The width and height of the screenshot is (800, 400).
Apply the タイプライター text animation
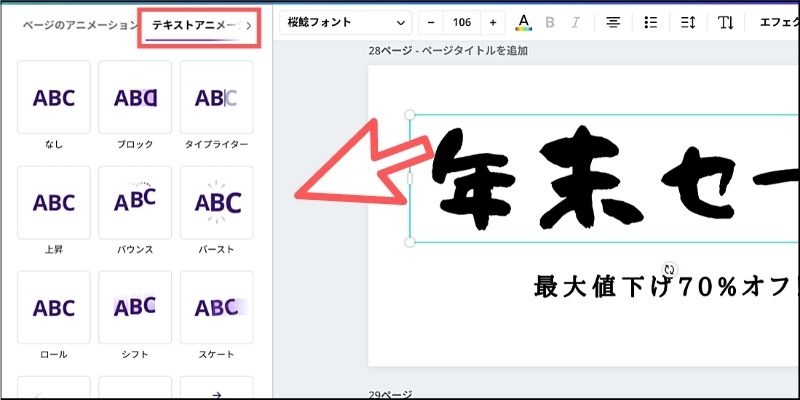(216, 97)
